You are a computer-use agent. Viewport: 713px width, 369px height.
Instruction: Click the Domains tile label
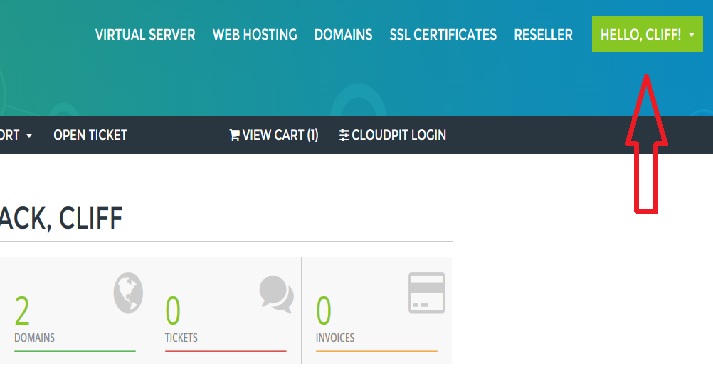coord(35,338)
